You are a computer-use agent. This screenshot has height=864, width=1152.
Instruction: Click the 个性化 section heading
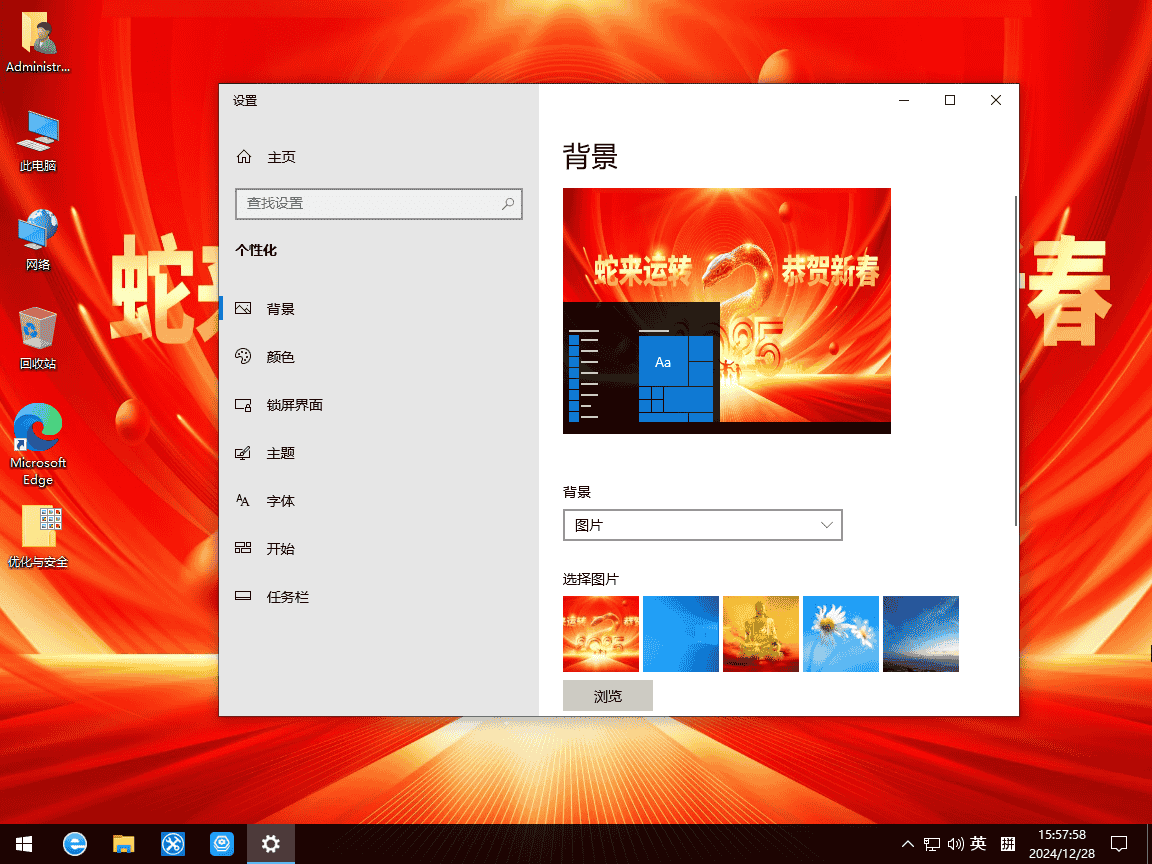(256, 250)
